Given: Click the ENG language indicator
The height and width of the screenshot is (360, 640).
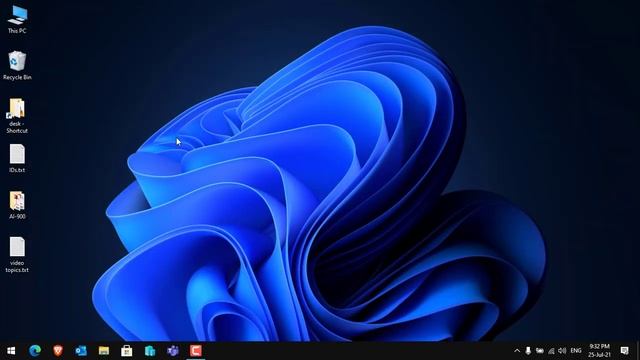Looking at the screenshot, I should (x=576, y=351).
